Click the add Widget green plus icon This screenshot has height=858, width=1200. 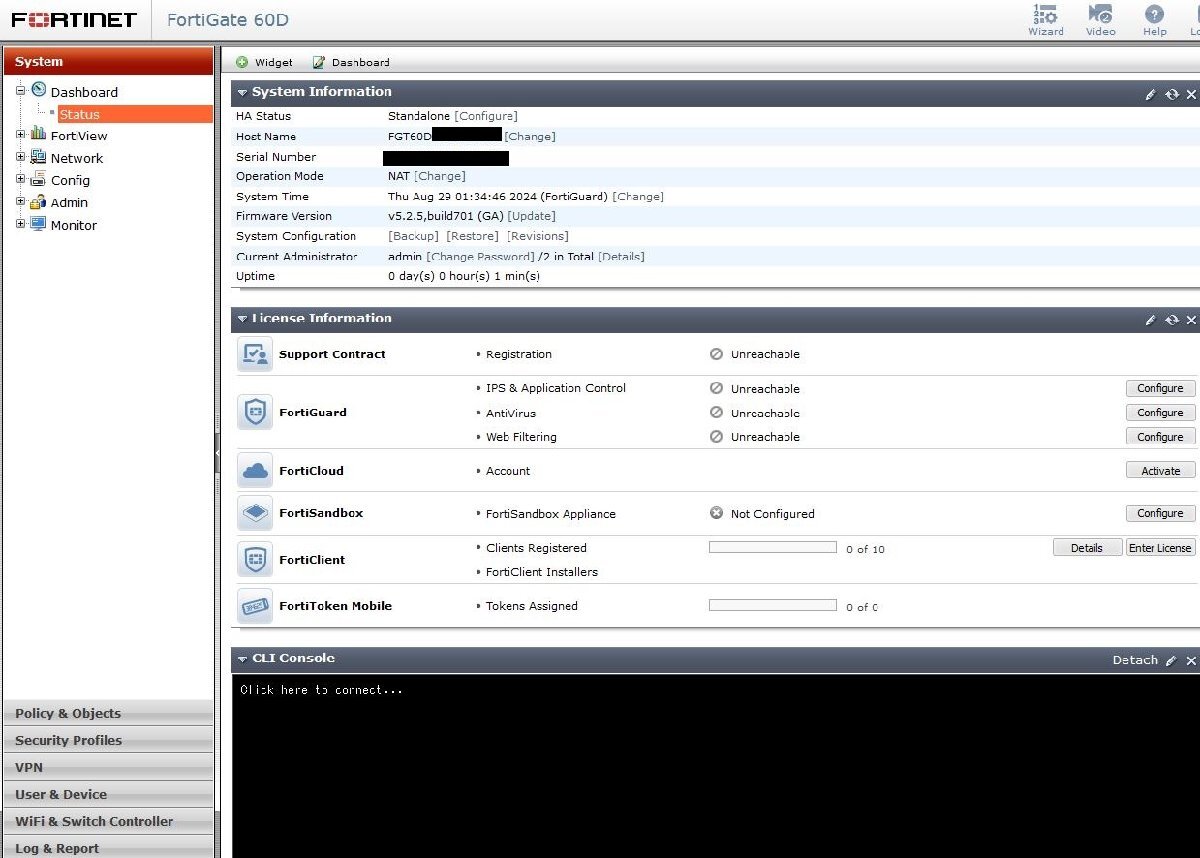242,62
